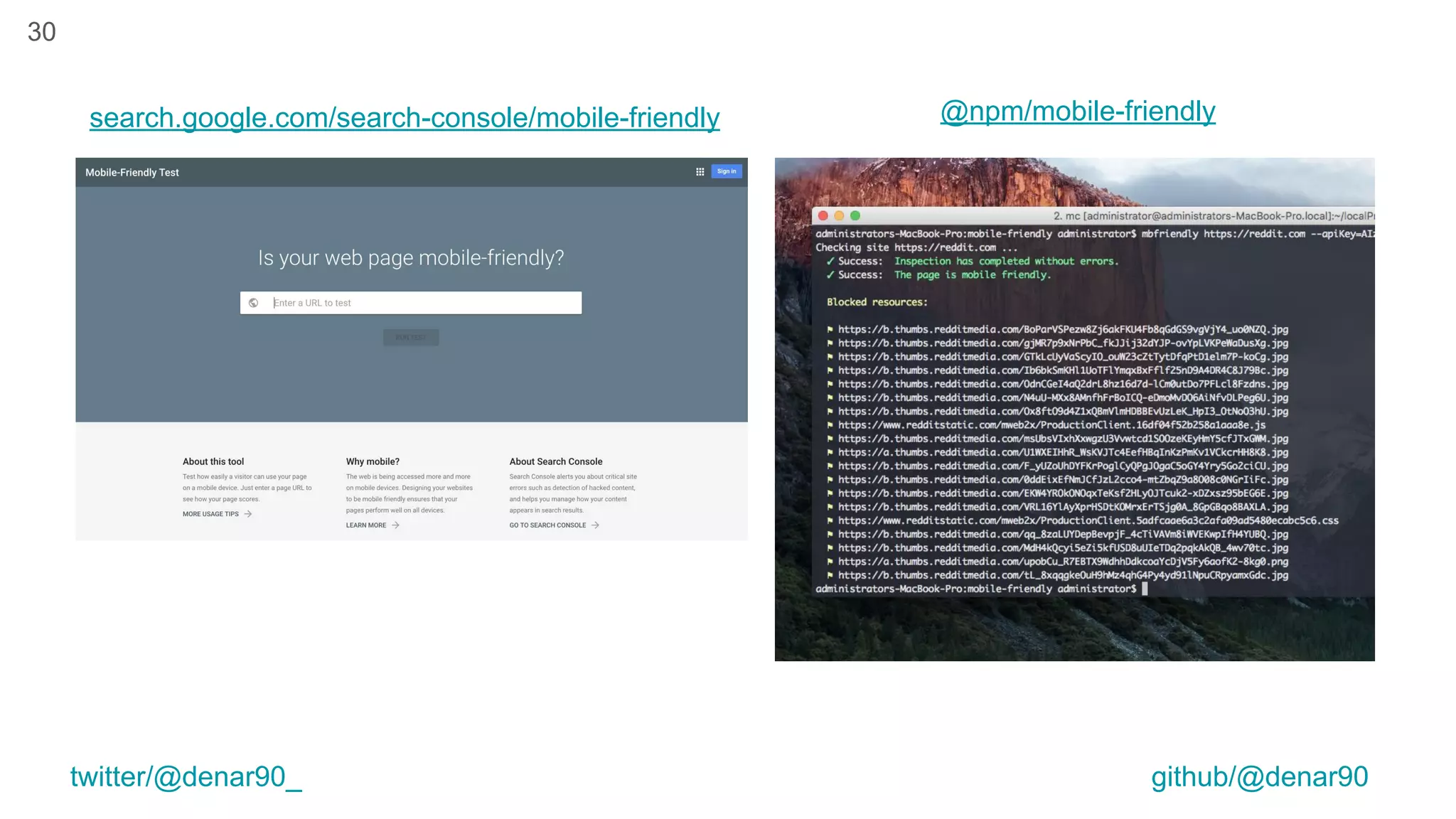The width and height of the screenshot is (1456, 819).
Task: Click the 'Checking site https://reddit.com' line
Action: [x=916, y=247]
